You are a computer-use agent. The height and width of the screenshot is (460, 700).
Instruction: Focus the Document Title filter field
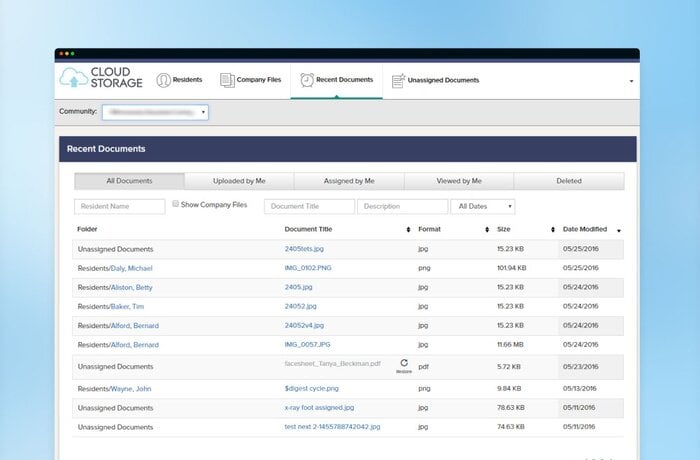point(309,206)
